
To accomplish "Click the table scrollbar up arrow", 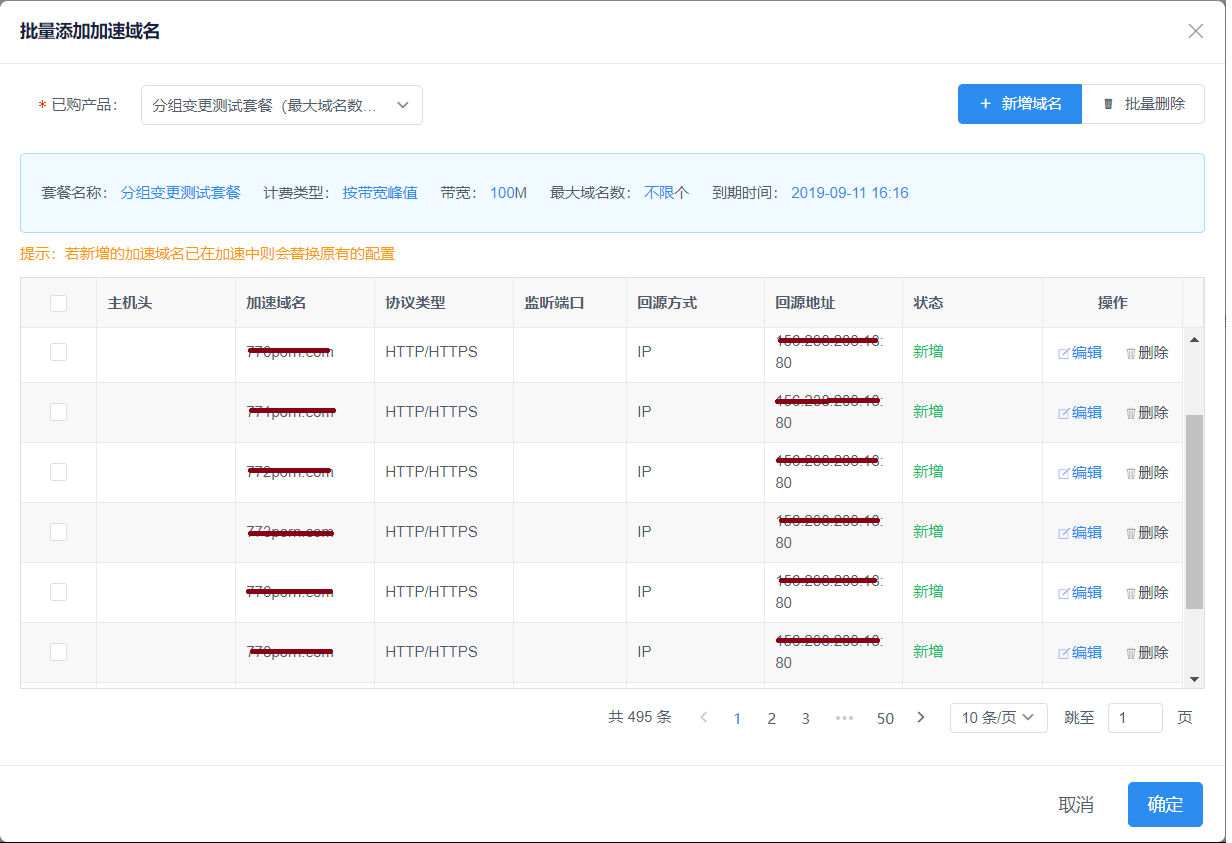I will (x=1194, y=339).
